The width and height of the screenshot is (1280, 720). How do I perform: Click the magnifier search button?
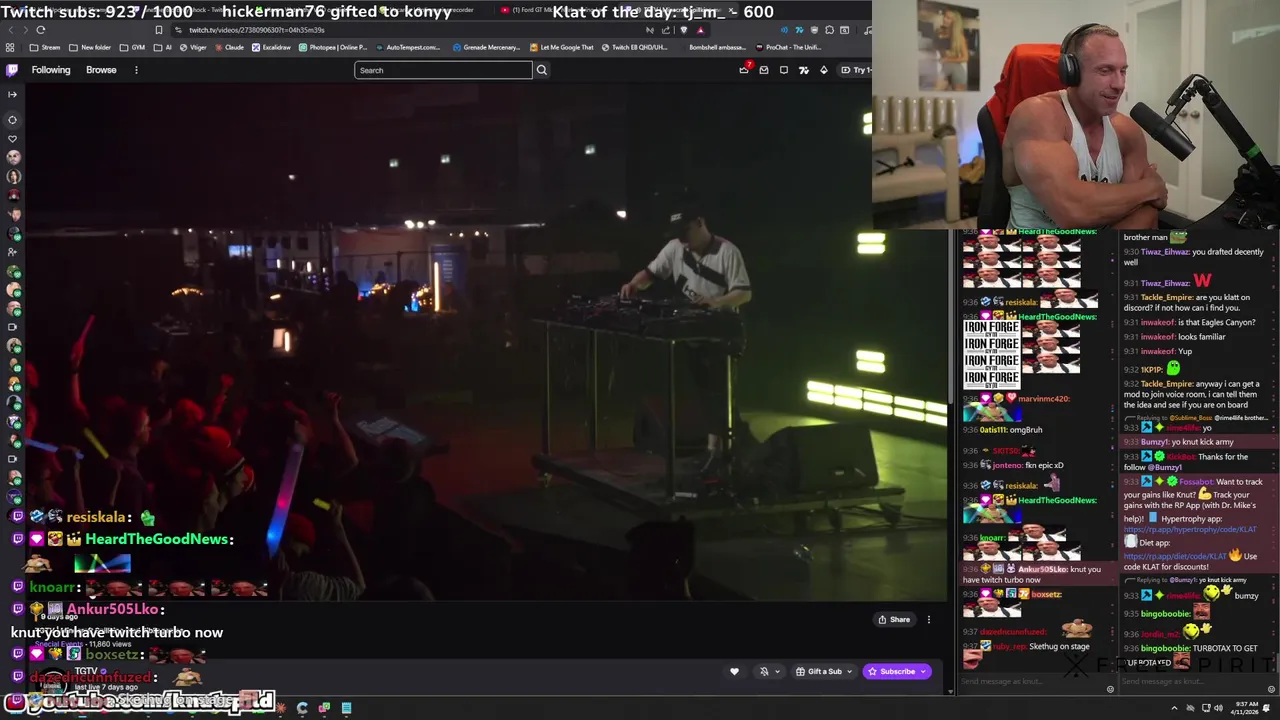pyautogui.click(x=542, y=70)
